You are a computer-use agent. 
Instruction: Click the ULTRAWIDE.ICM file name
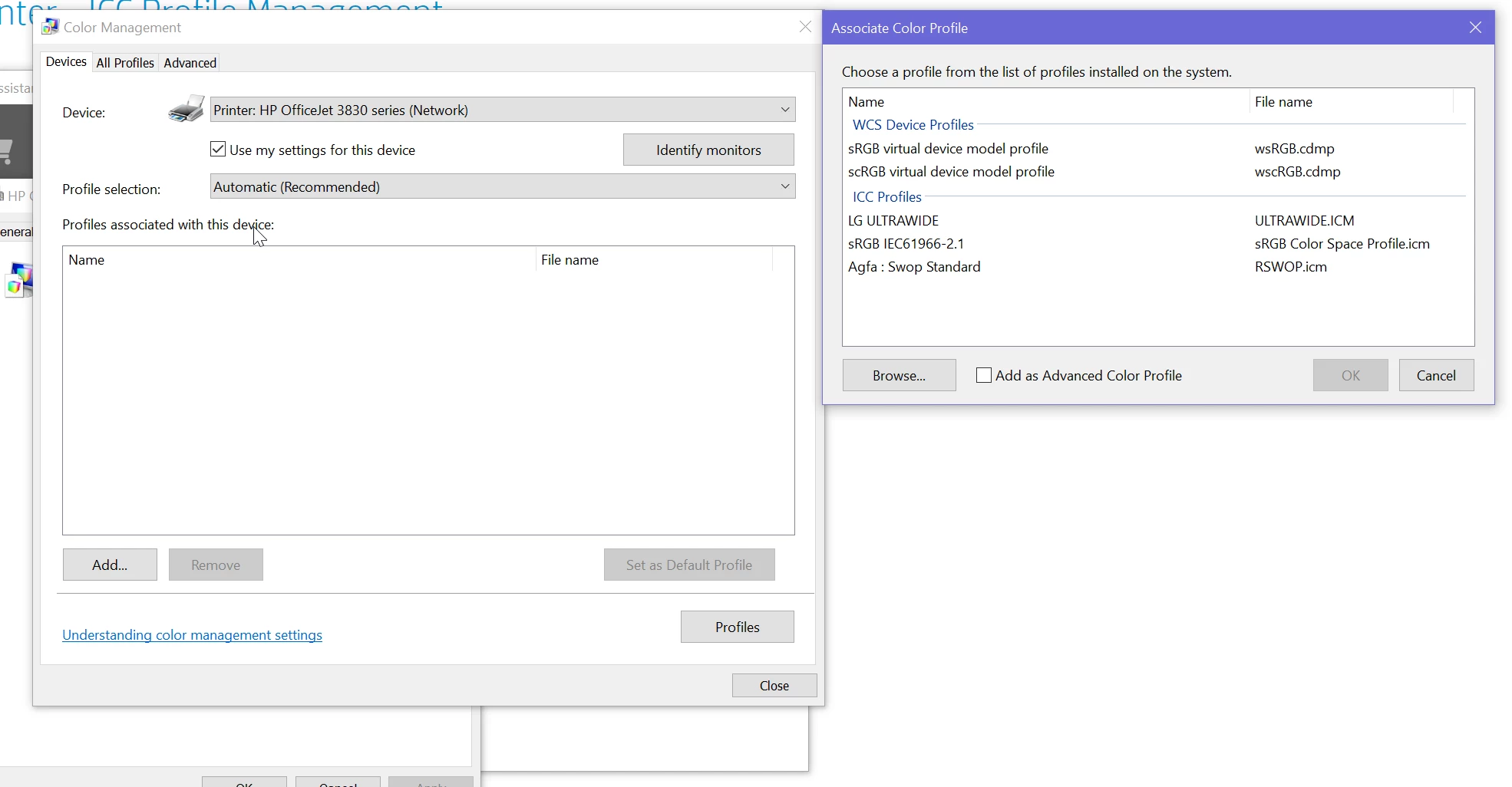coord(1305,220)
